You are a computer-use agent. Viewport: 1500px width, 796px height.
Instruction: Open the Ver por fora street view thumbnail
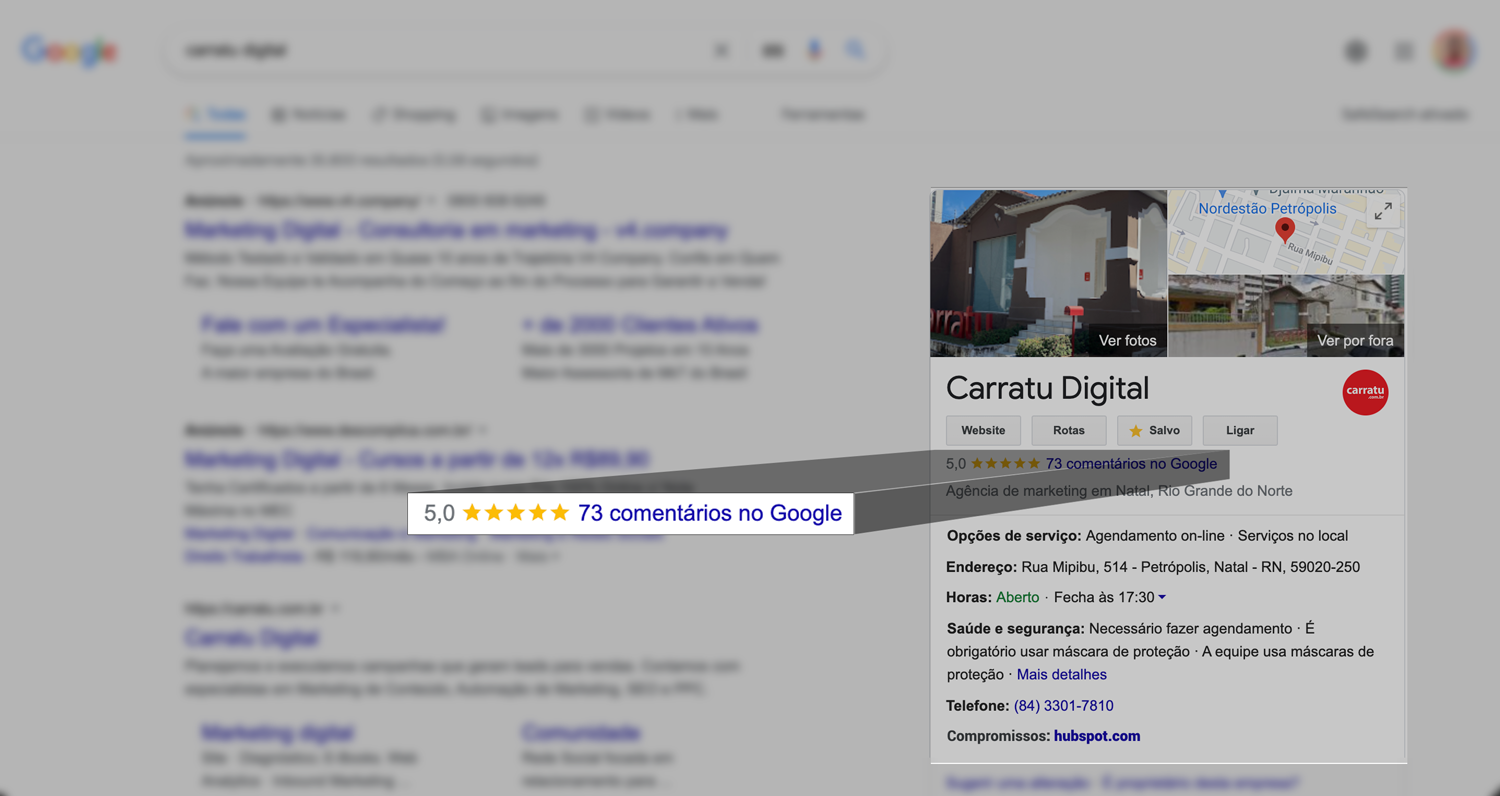tap(1286, 316)
